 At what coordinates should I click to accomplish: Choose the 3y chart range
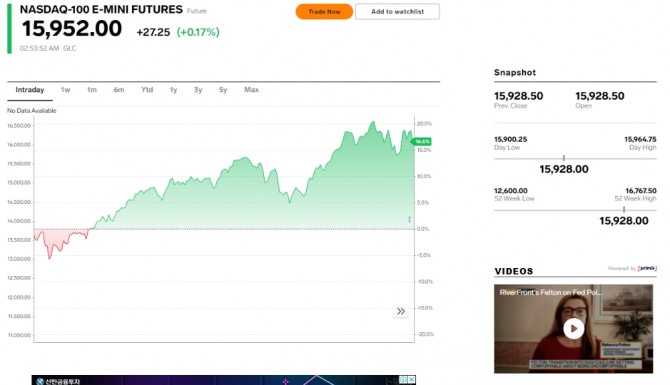click(x=198, y=90)
